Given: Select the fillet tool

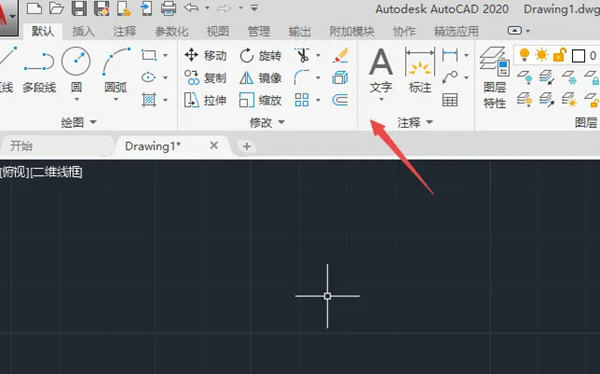Looking at the screenshot, I should click(x=302, y=77).
